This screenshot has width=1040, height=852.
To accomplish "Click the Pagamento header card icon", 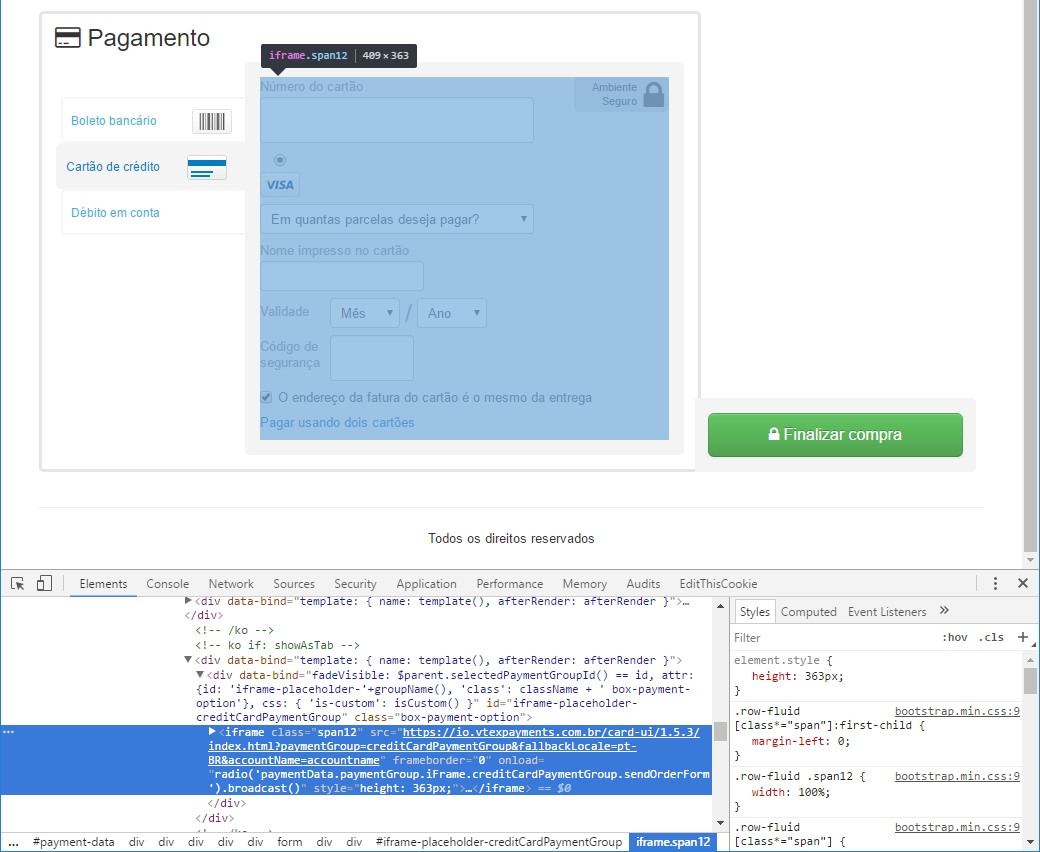I will pos(68,36).
